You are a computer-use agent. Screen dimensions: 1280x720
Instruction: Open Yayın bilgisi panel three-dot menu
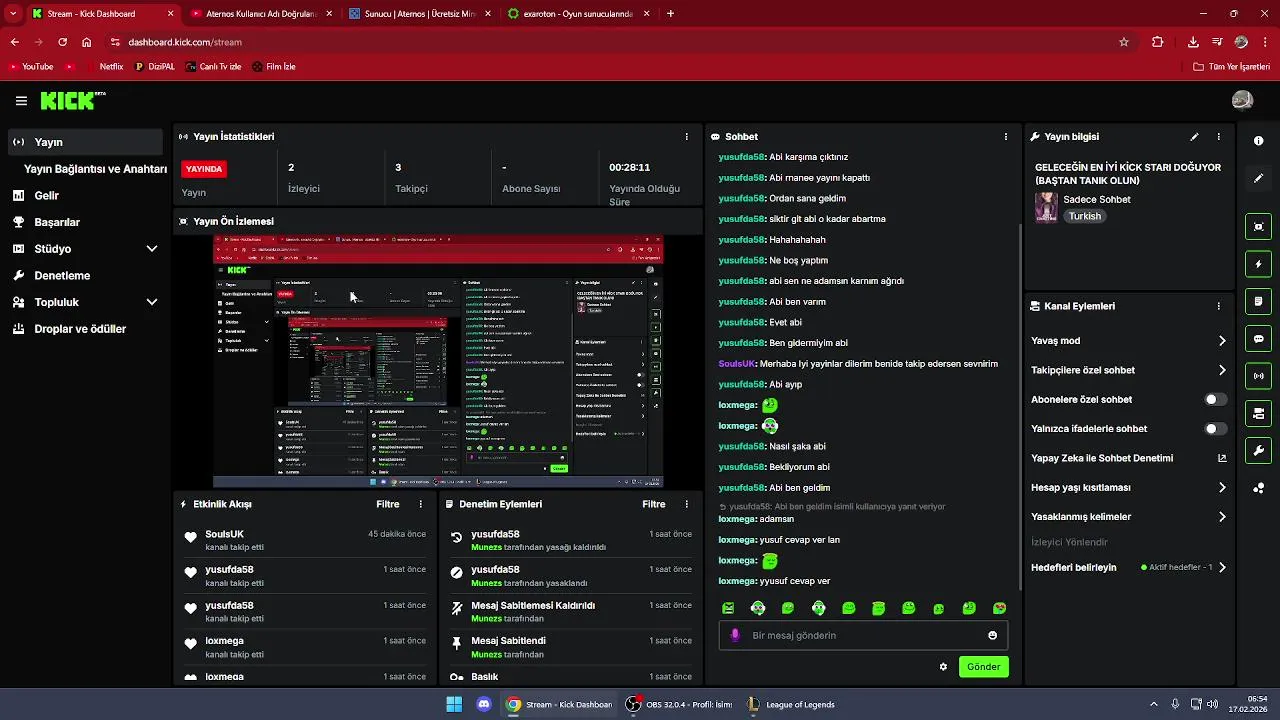[x=1218, y=136]
